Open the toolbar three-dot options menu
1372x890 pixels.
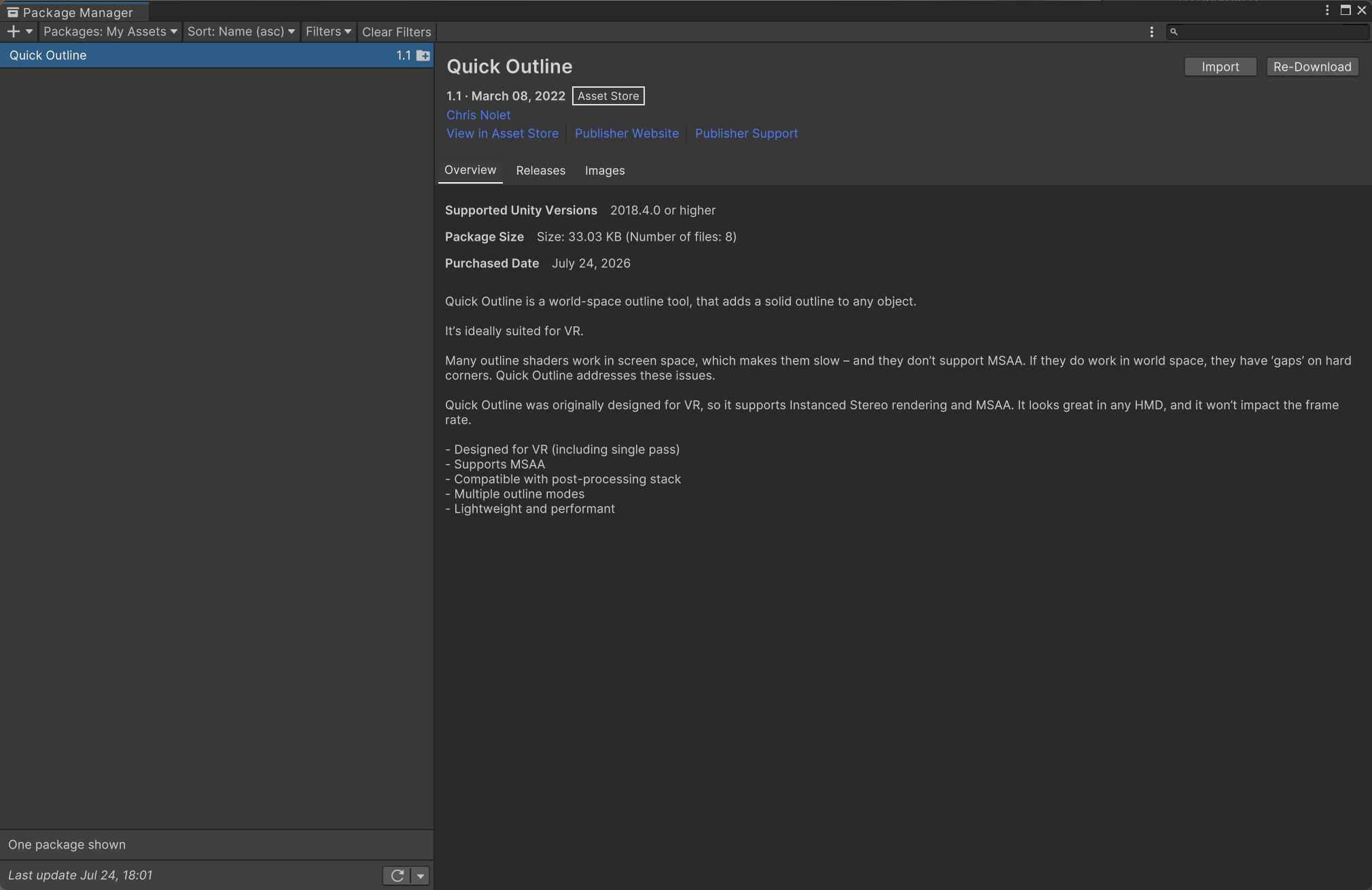(1151, 32)
